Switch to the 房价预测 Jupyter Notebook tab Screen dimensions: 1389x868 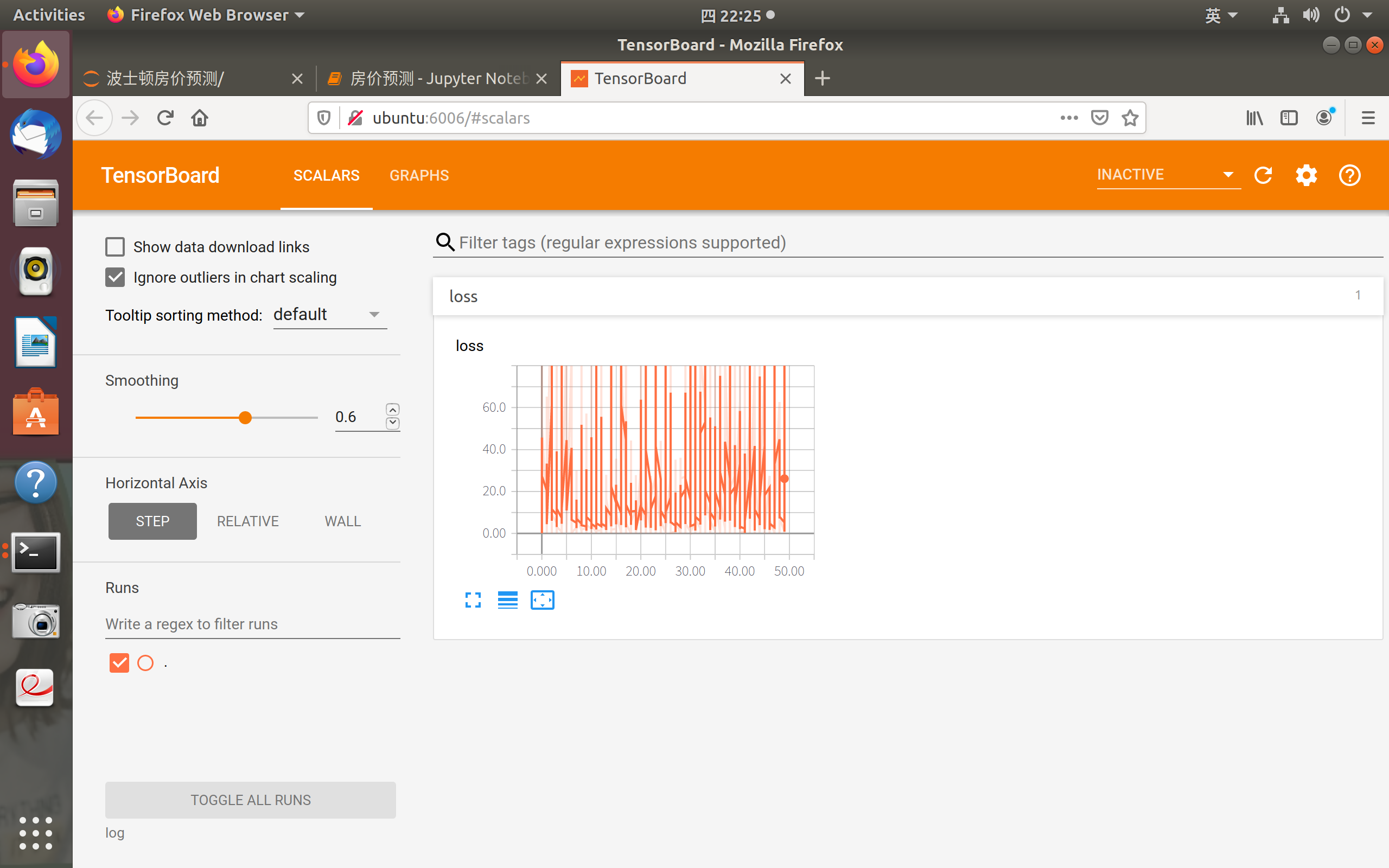(438, 78)
